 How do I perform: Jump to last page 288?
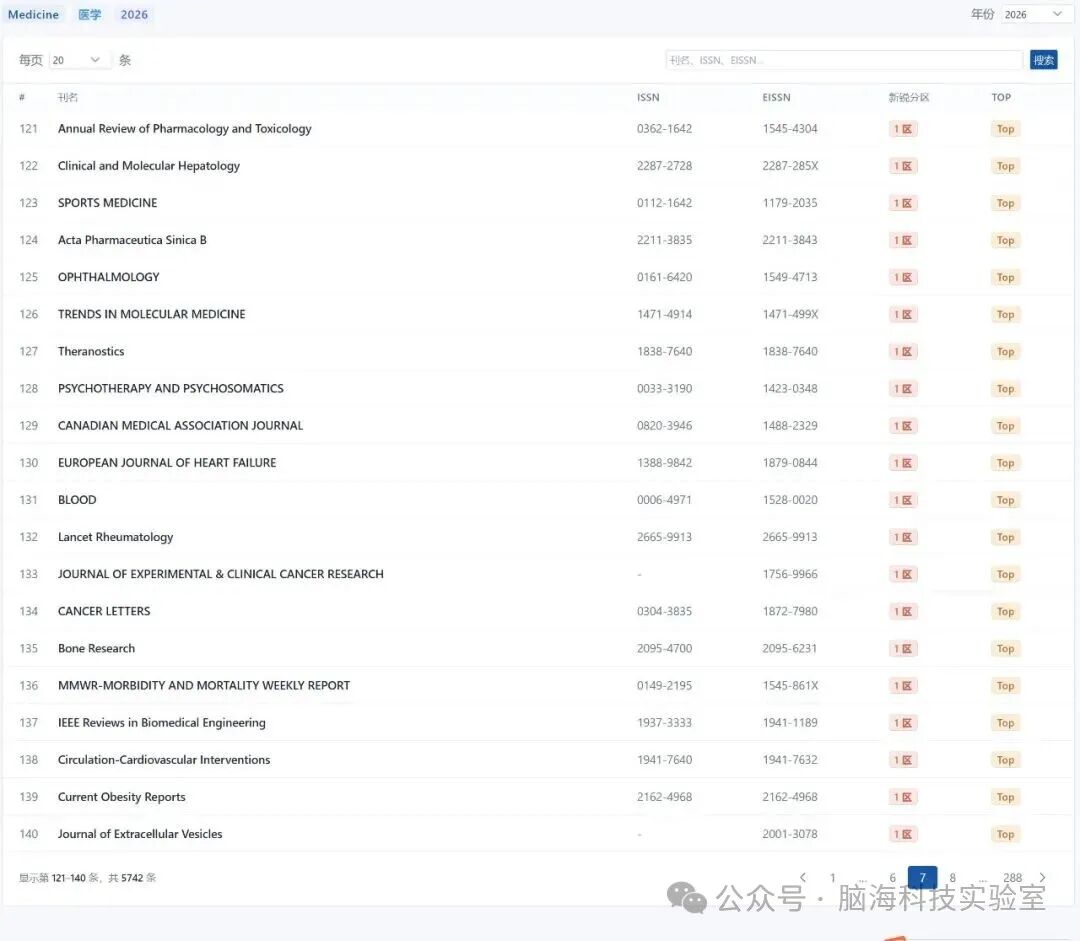[x=1012, y=877]
